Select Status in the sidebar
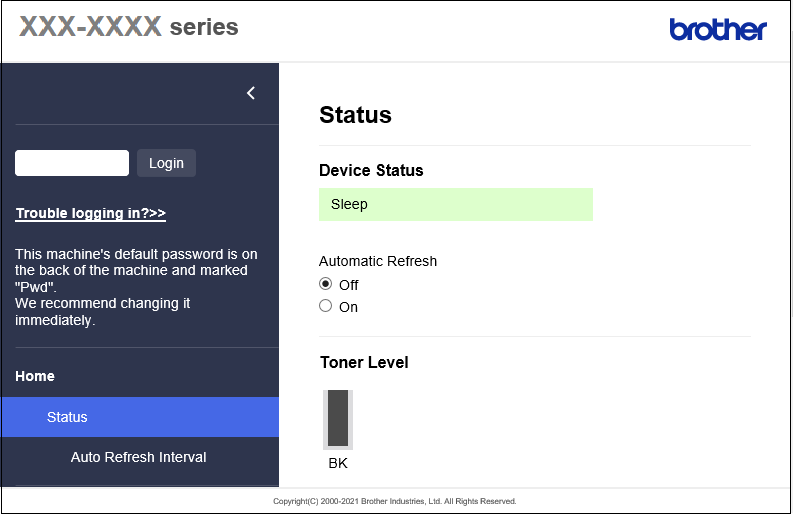Screen dimensions: 793x514 (x=67, y=417)
